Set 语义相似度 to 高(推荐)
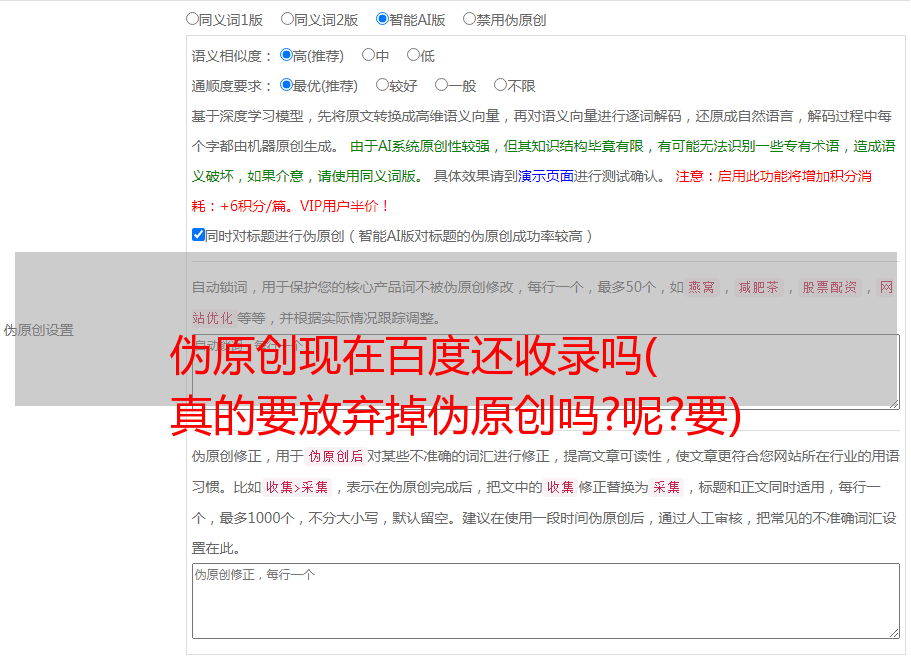 click(x=286, y=55)
